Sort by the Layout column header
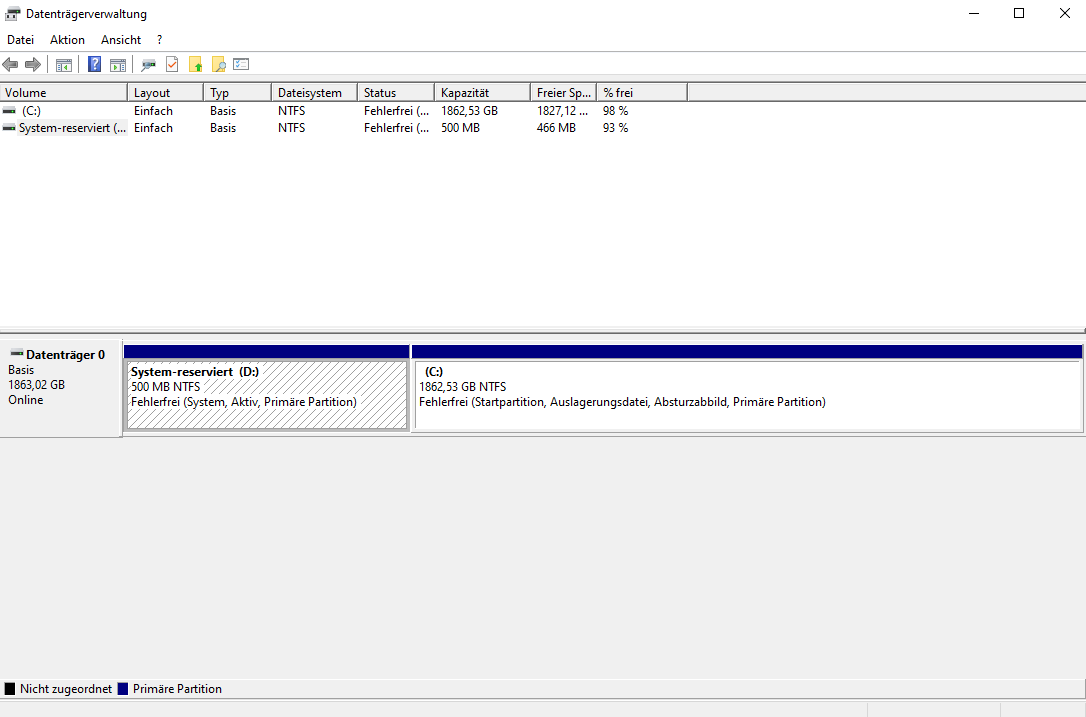Viewport: 1086px width, 717px height. point(166,93)
